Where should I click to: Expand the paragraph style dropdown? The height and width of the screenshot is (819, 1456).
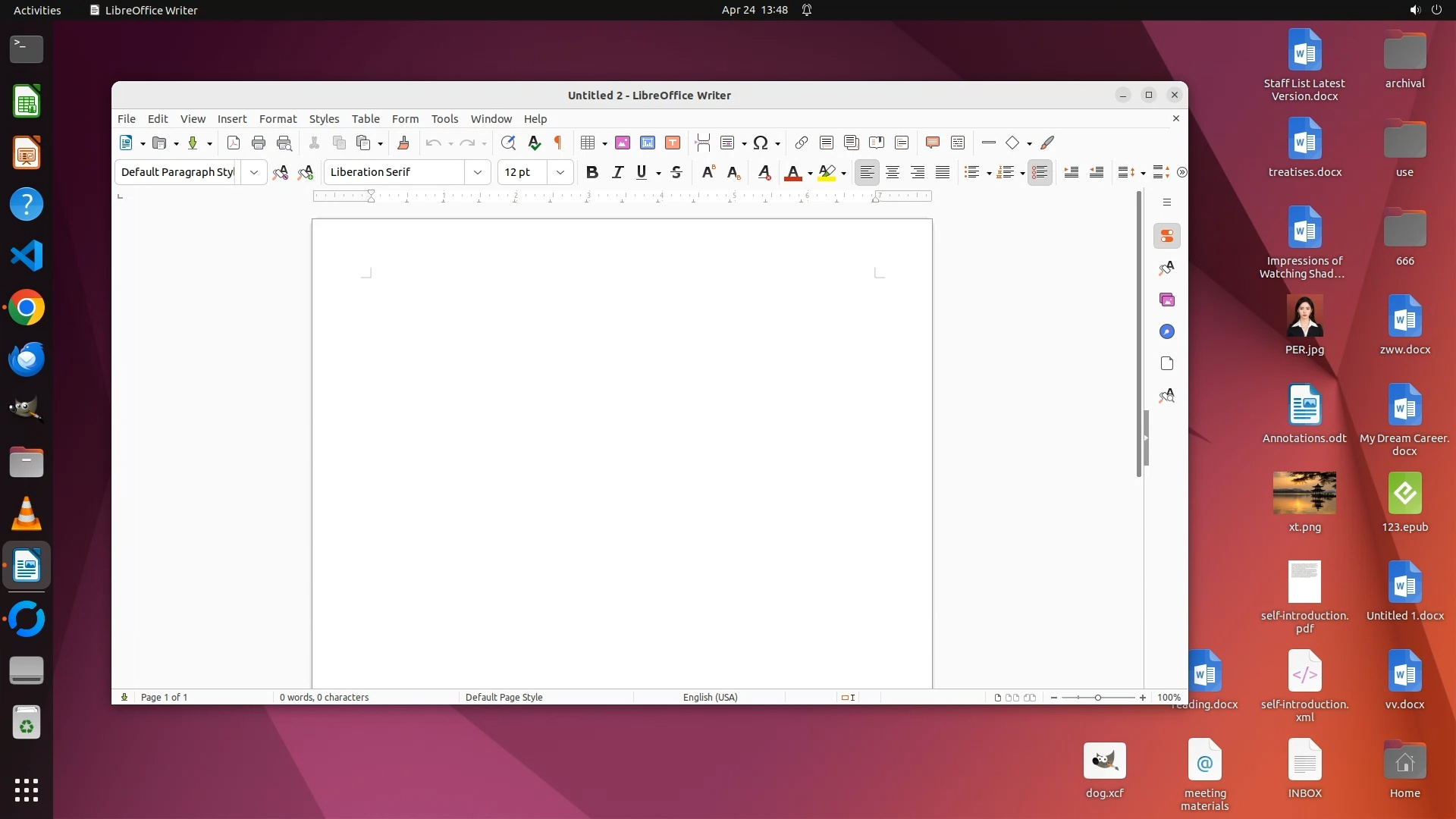[x=254, y=172]
